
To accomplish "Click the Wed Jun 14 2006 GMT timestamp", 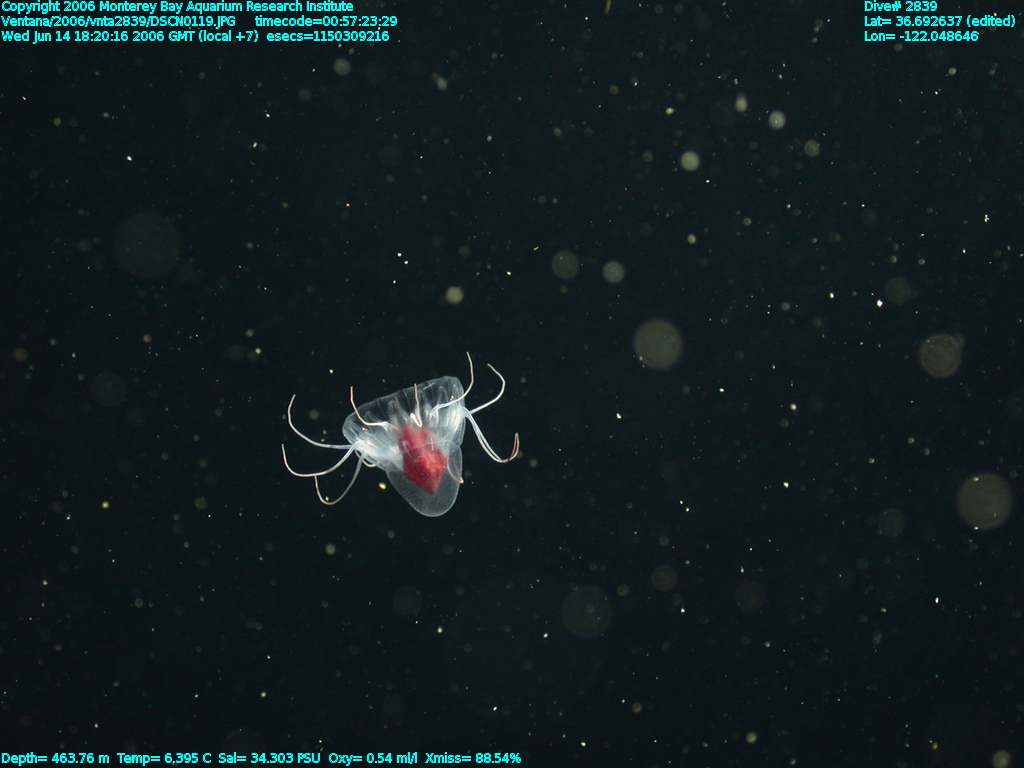I will tap(130, 36).
